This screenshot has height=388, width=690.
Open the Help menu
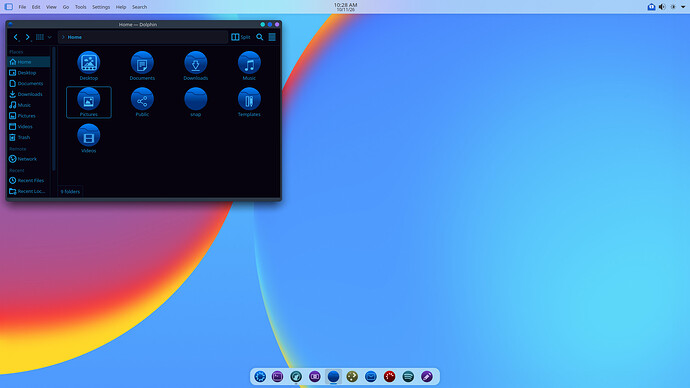coord(121,7)
